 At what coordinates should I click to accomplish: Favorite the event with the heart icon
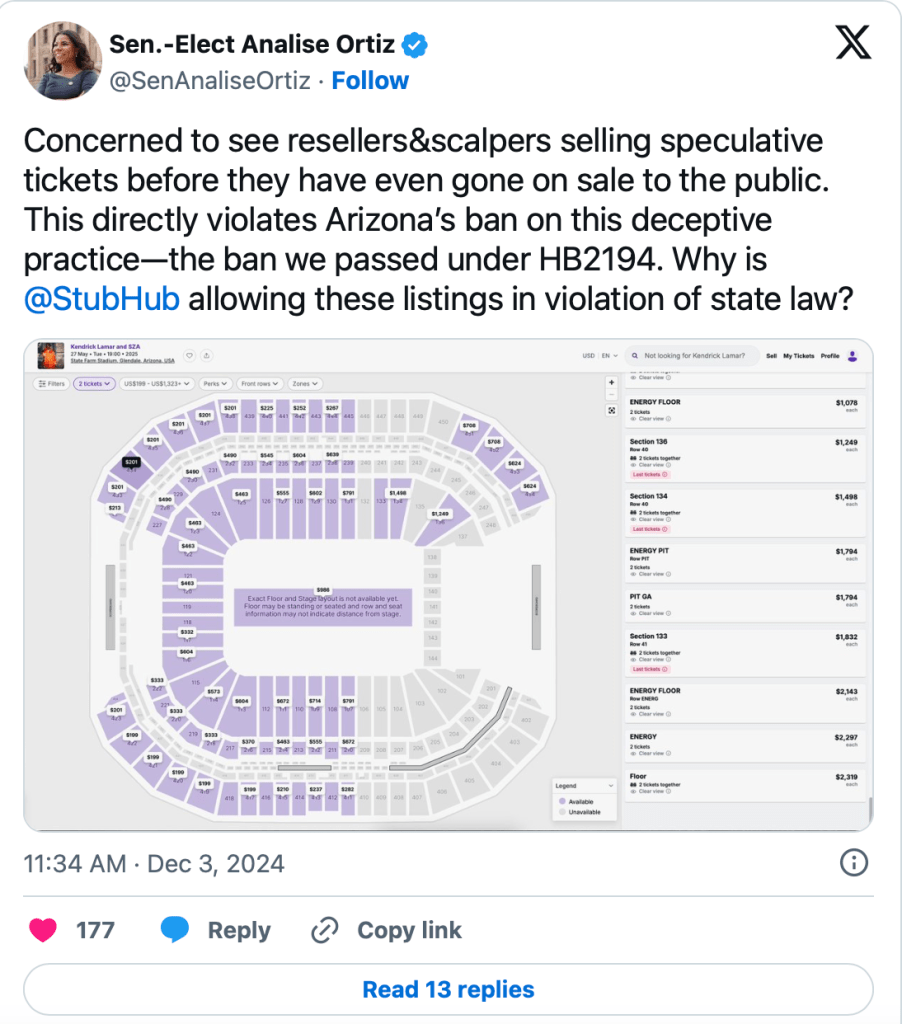click(x=190, y=355)
